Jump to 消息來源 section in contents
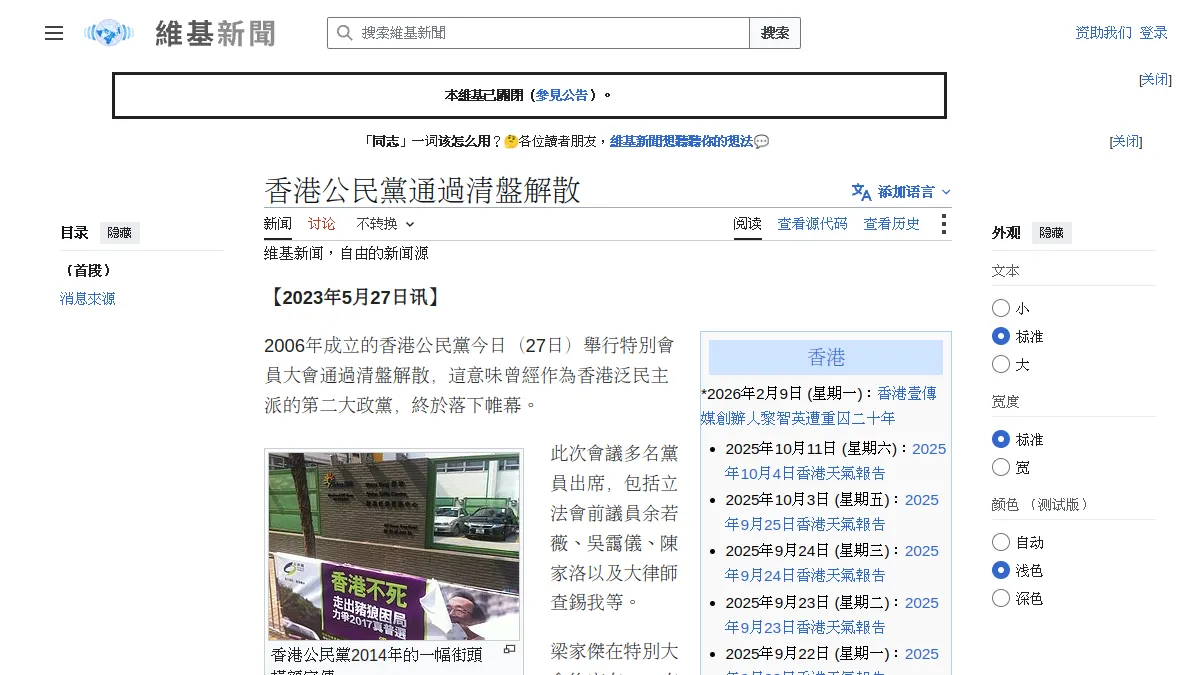The height and width of the screenshot is (675, 1200). coord(87,298)
